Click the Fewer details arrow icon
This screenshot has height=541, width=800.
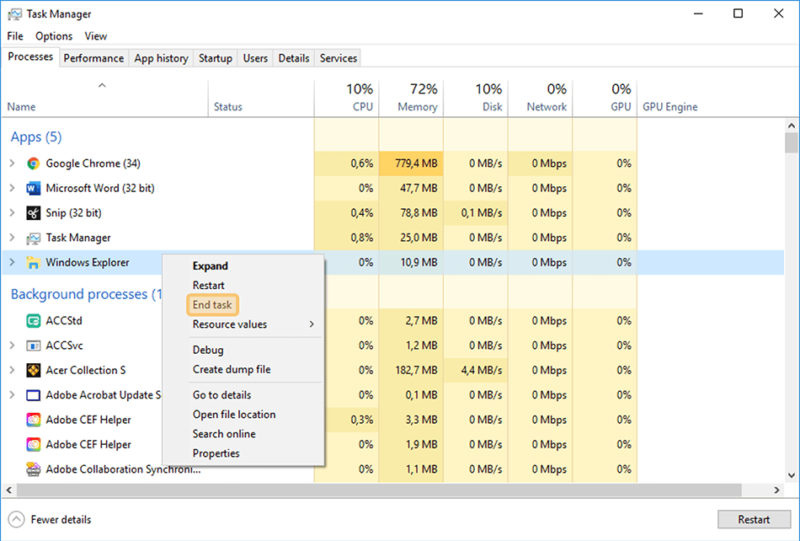[x=16, y=520]
